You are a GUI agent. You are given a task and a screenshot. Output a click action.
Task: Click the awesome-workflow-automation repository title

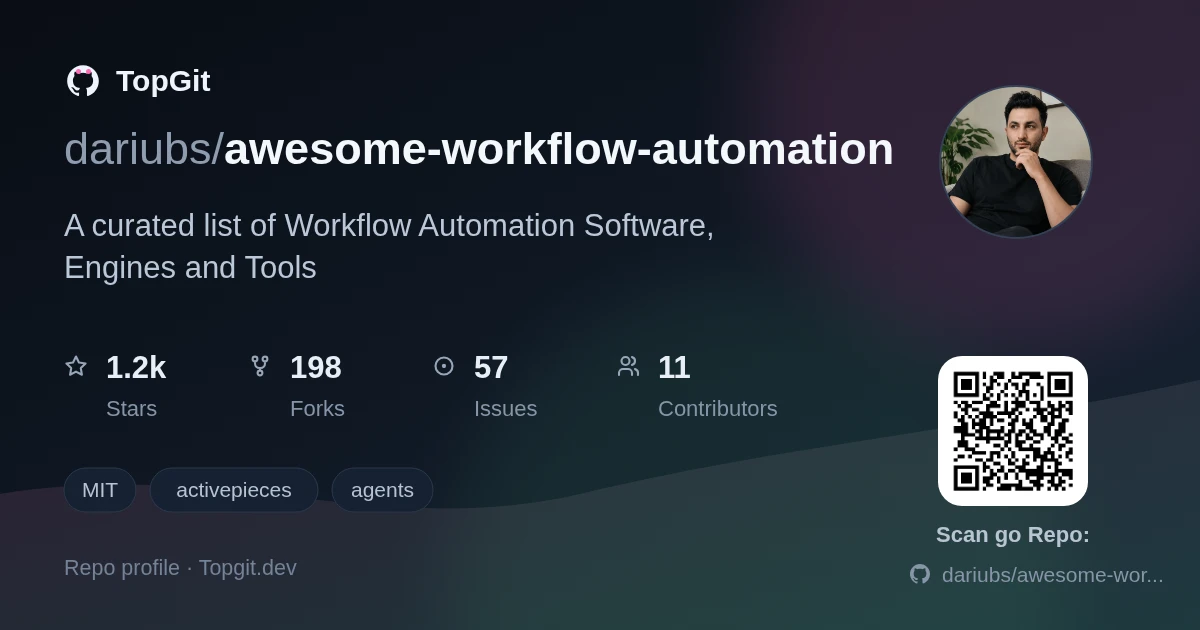(559, 149)
